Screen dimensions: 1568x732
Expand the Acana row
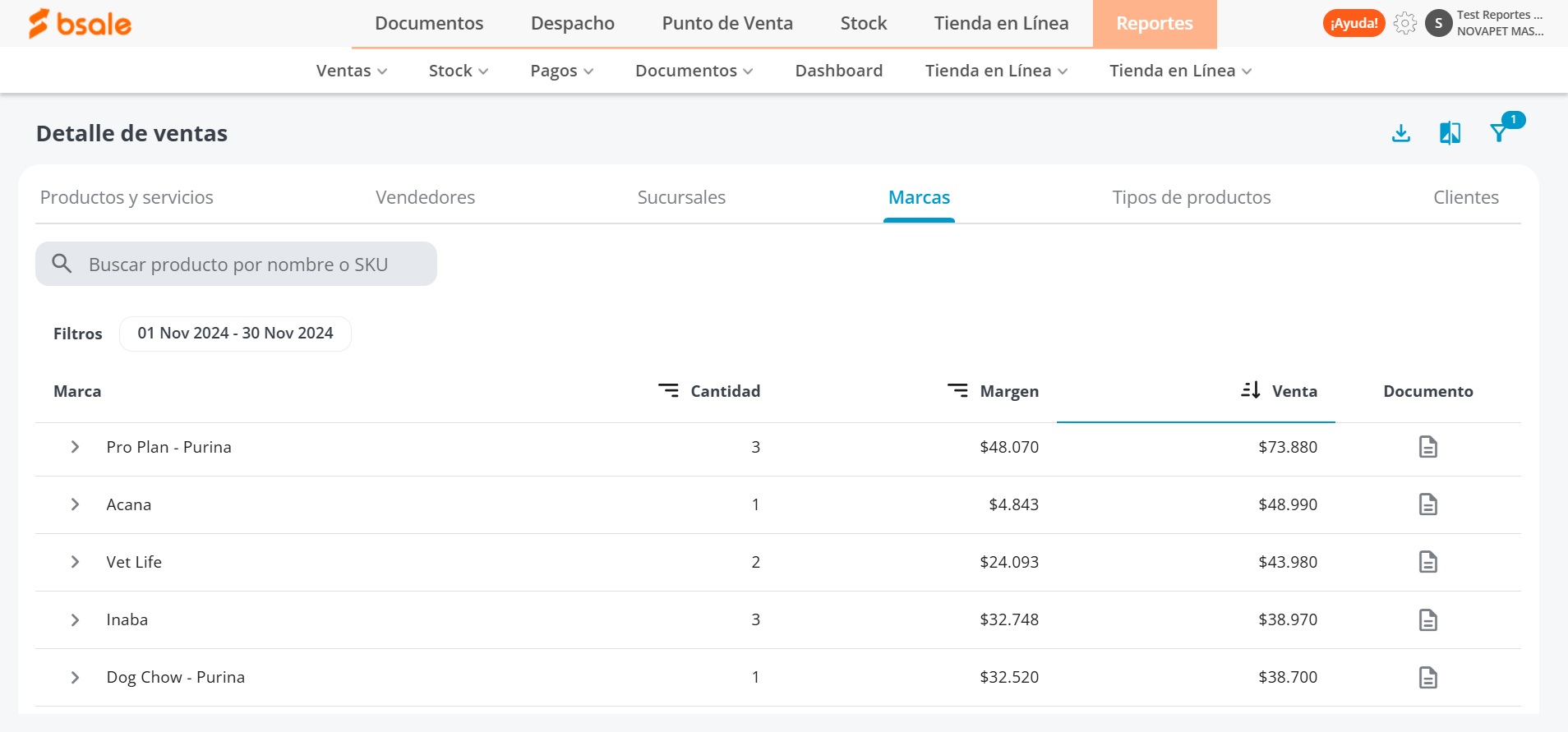pyautogui.click(x=75, y=504)
